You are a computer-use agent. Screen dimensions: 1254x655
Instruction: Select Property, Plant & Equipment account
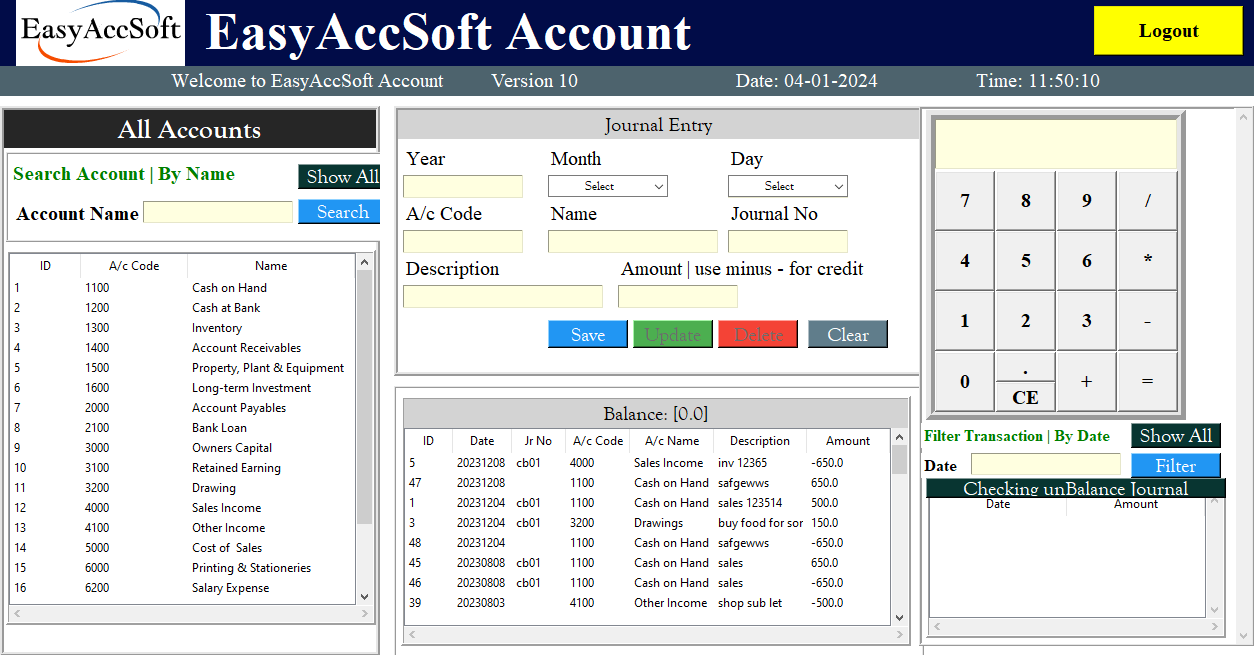click(x=183, y=368)
